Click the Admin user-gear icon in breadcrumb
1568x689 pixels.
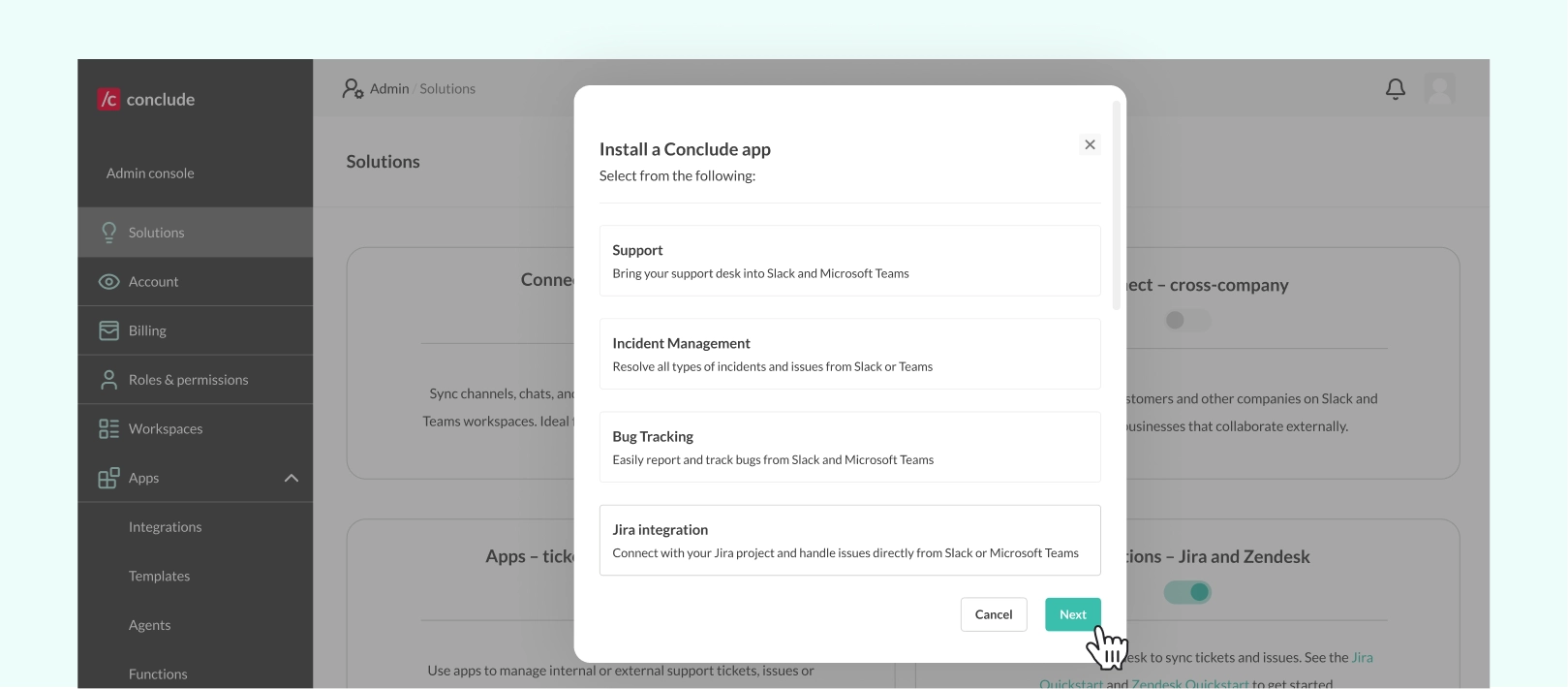coord(353,88)
